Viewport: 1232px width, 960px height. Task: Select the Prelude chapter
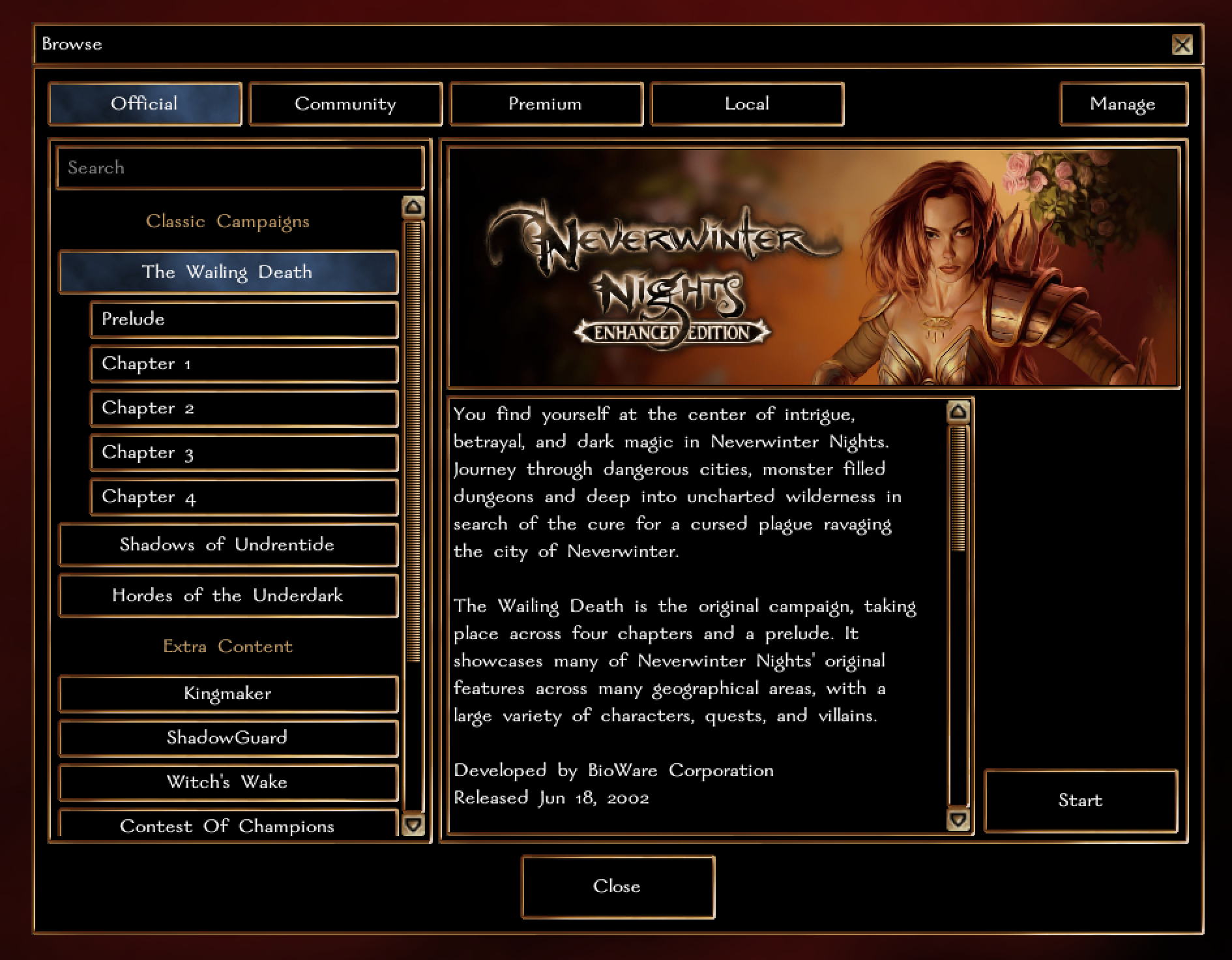click(x=244, y=320)
